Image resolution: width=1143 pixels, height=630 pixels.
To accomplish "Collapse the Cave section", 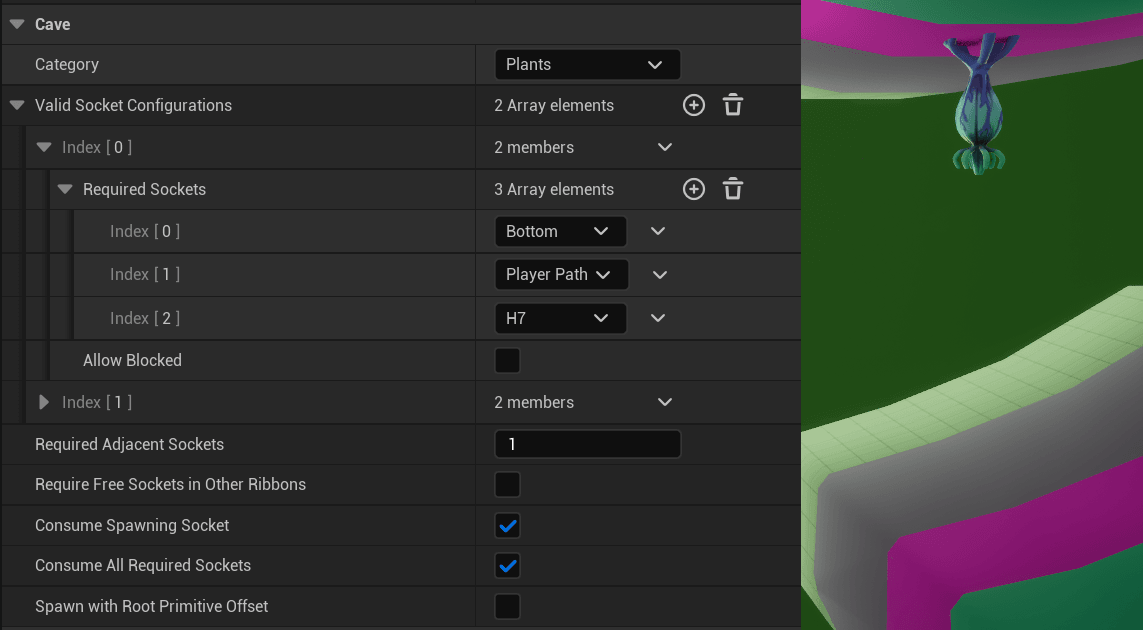I will pyautogui.click(x=17, y=24).
